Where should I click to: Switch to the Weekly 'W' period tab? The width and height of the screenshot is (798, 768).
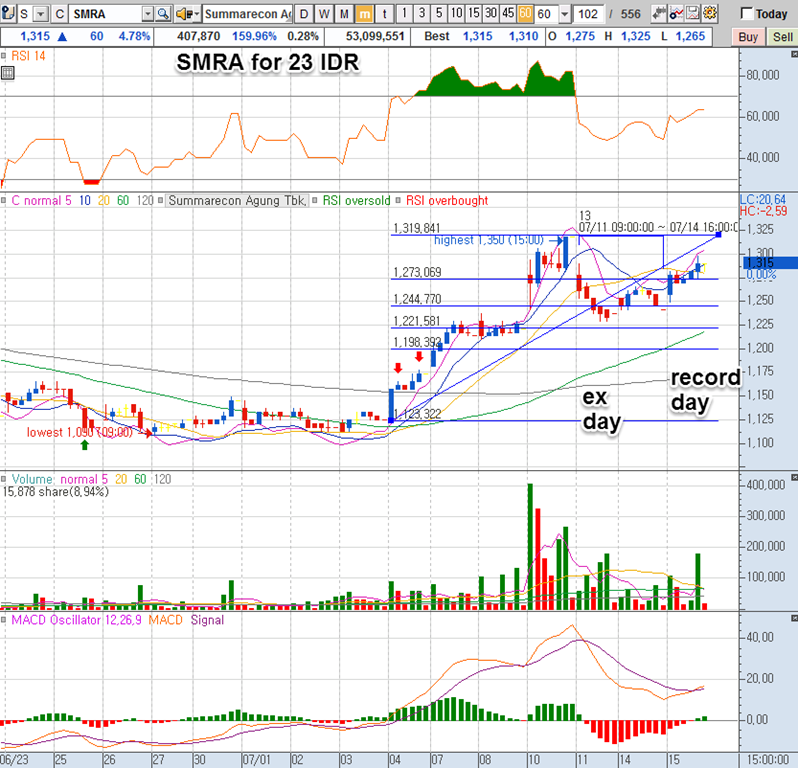coord(323,14)
